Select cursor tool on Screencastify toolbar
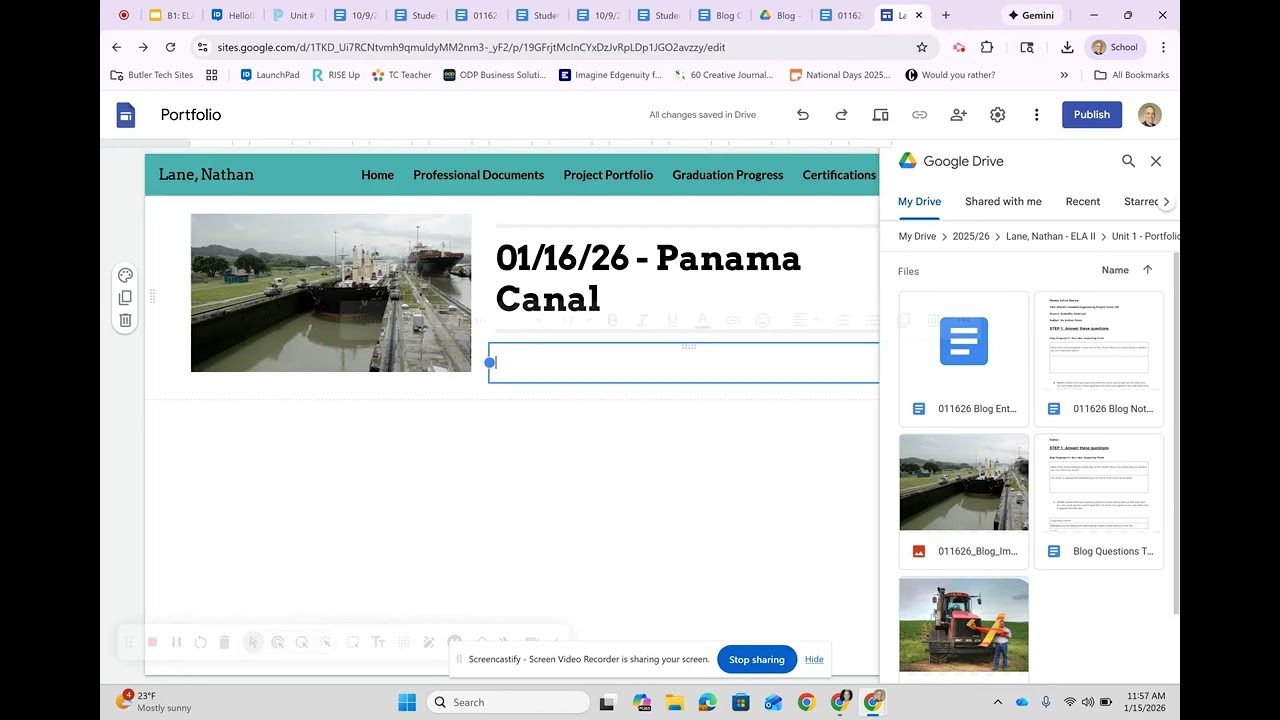 pos(253,642)
